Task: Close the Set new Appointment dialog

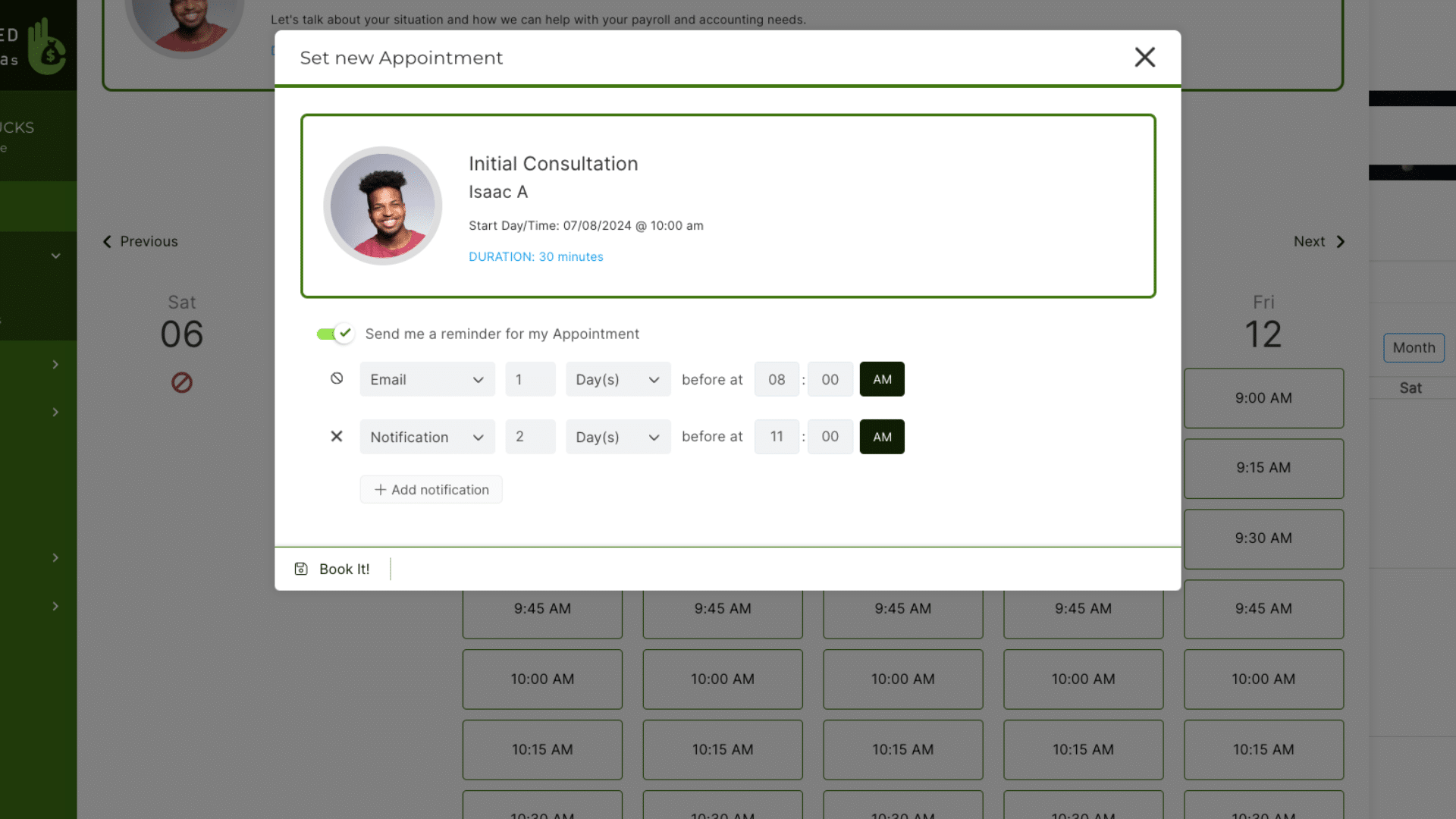Action: (1144, 57)
